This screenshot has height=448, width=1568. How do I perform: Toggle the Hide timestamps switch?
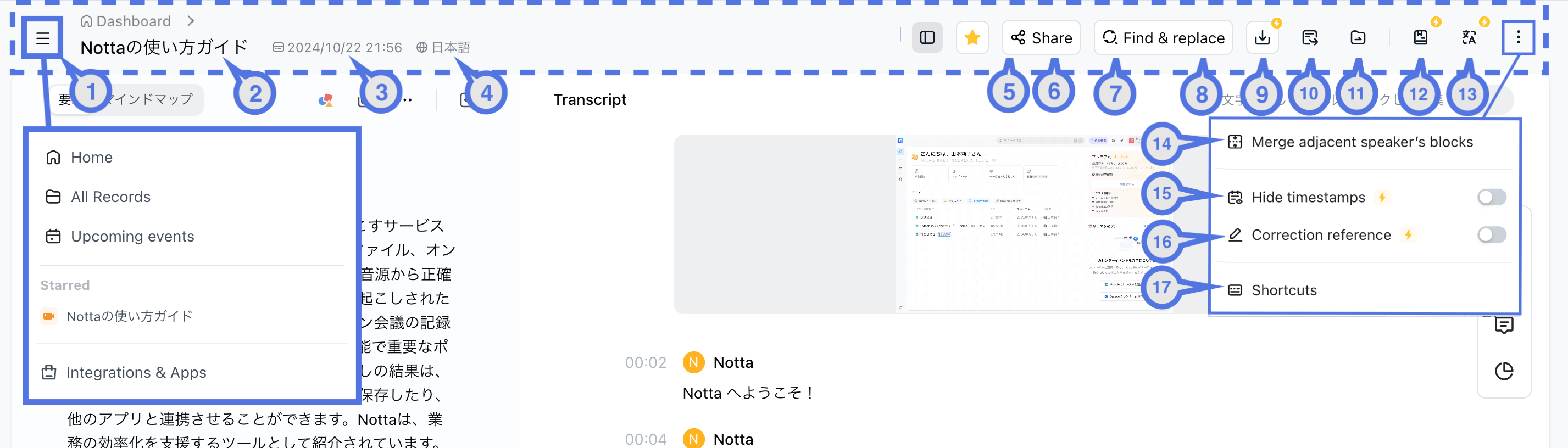(1491, 197)
